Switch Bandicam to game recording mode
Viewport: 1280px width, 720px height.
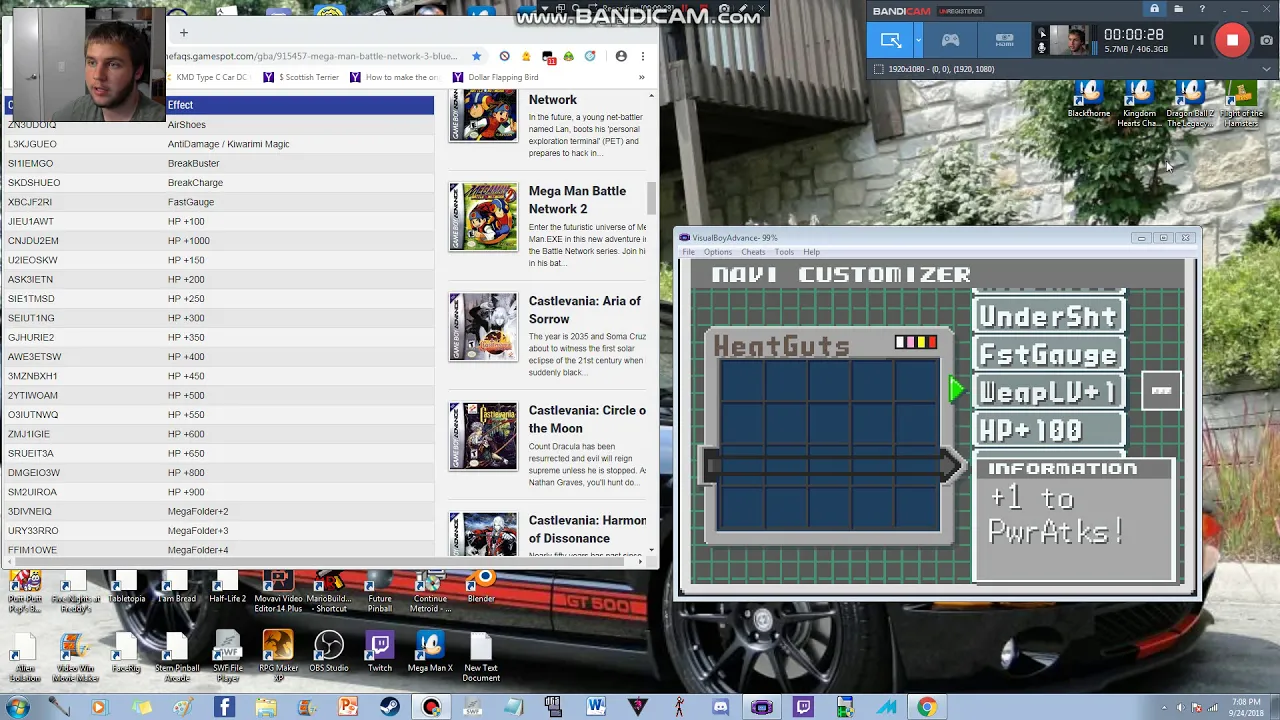click(x=950, y=40)
